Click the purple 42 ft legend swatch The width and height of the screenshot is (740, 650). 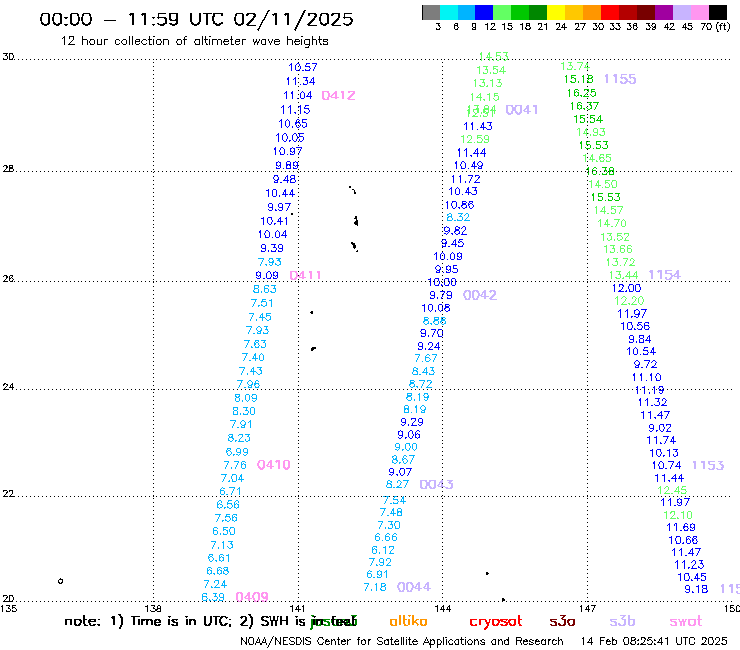(x=664, y=12)
